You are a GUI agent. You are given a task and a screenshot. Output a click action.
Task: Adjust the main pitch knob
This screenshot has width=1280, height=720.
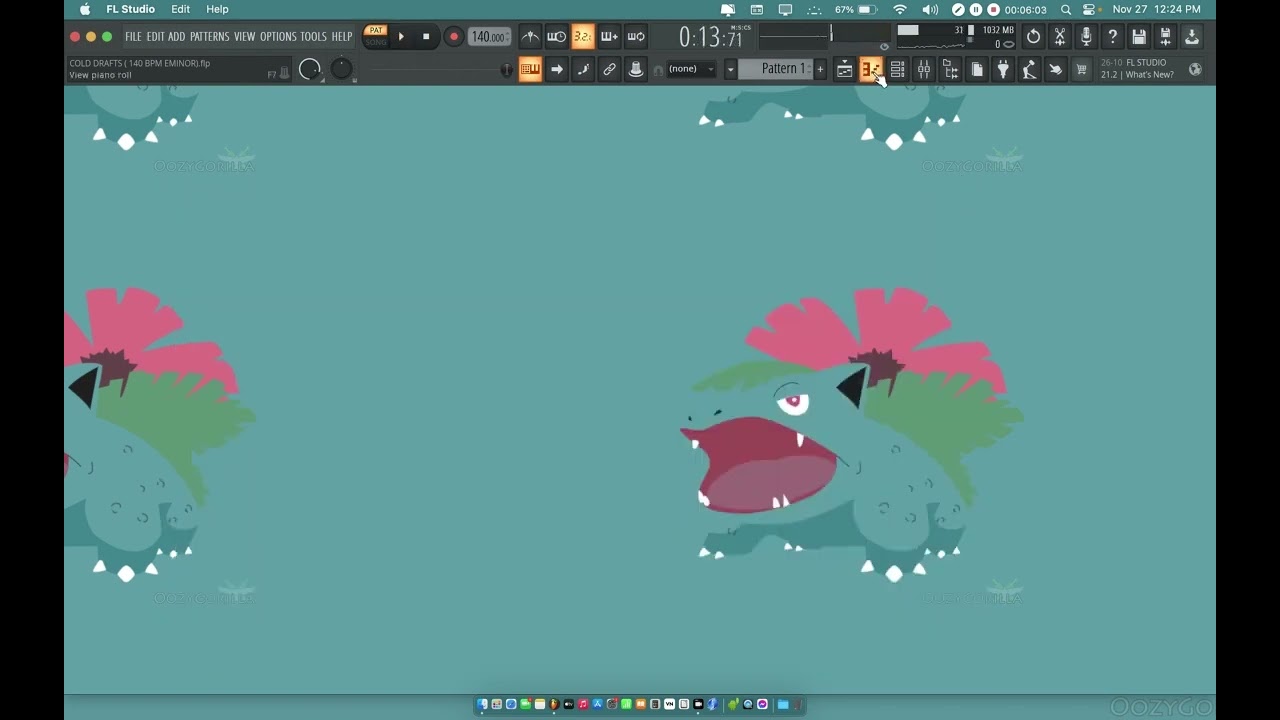(342, 68)
